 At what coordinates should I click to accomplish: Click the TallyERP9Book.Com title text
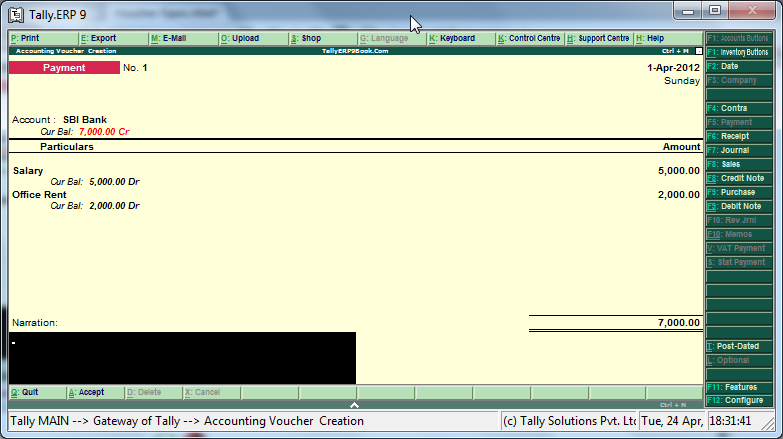pos(355,51)
